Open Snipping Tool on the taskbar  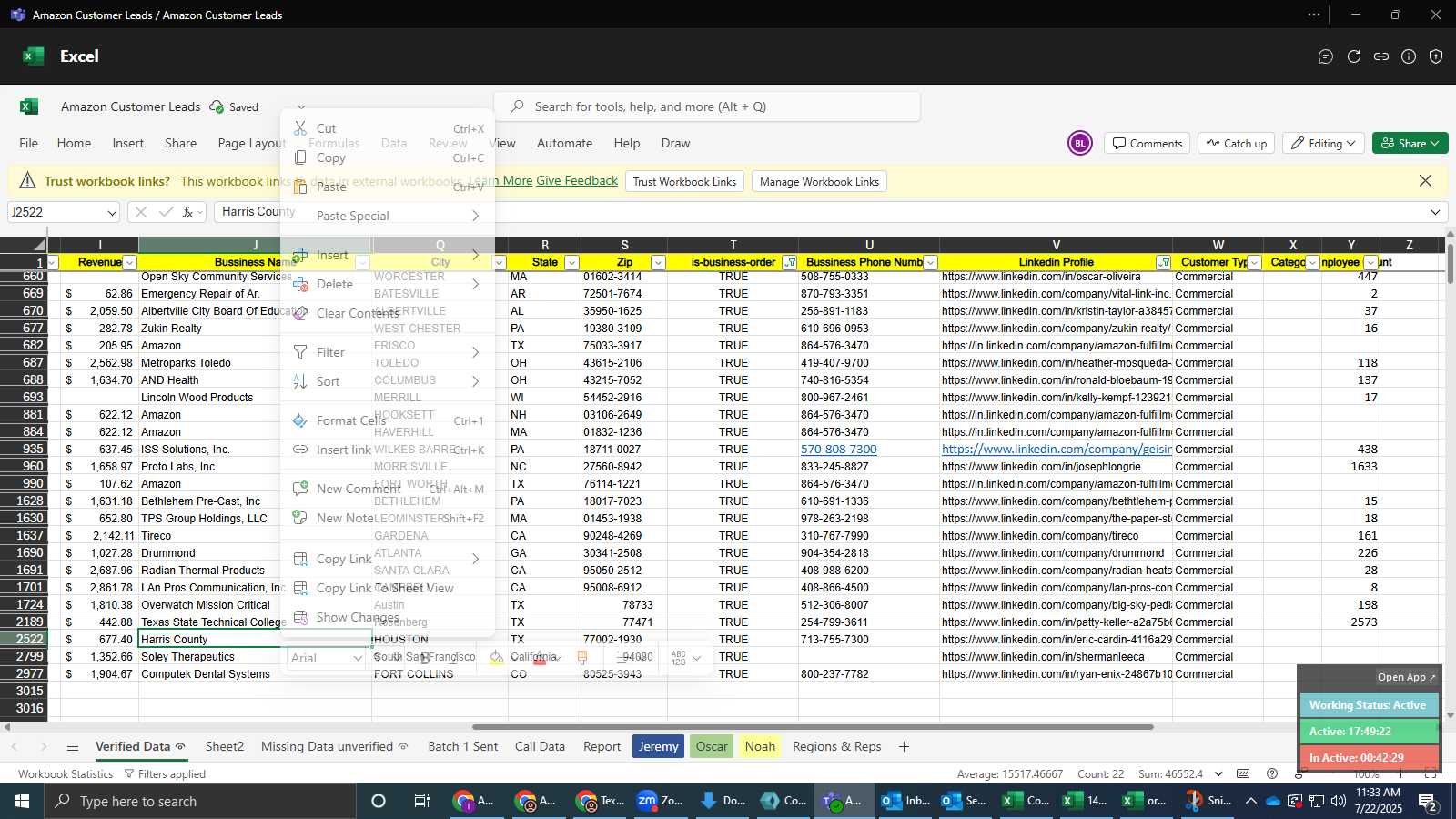coord(1208,801)
